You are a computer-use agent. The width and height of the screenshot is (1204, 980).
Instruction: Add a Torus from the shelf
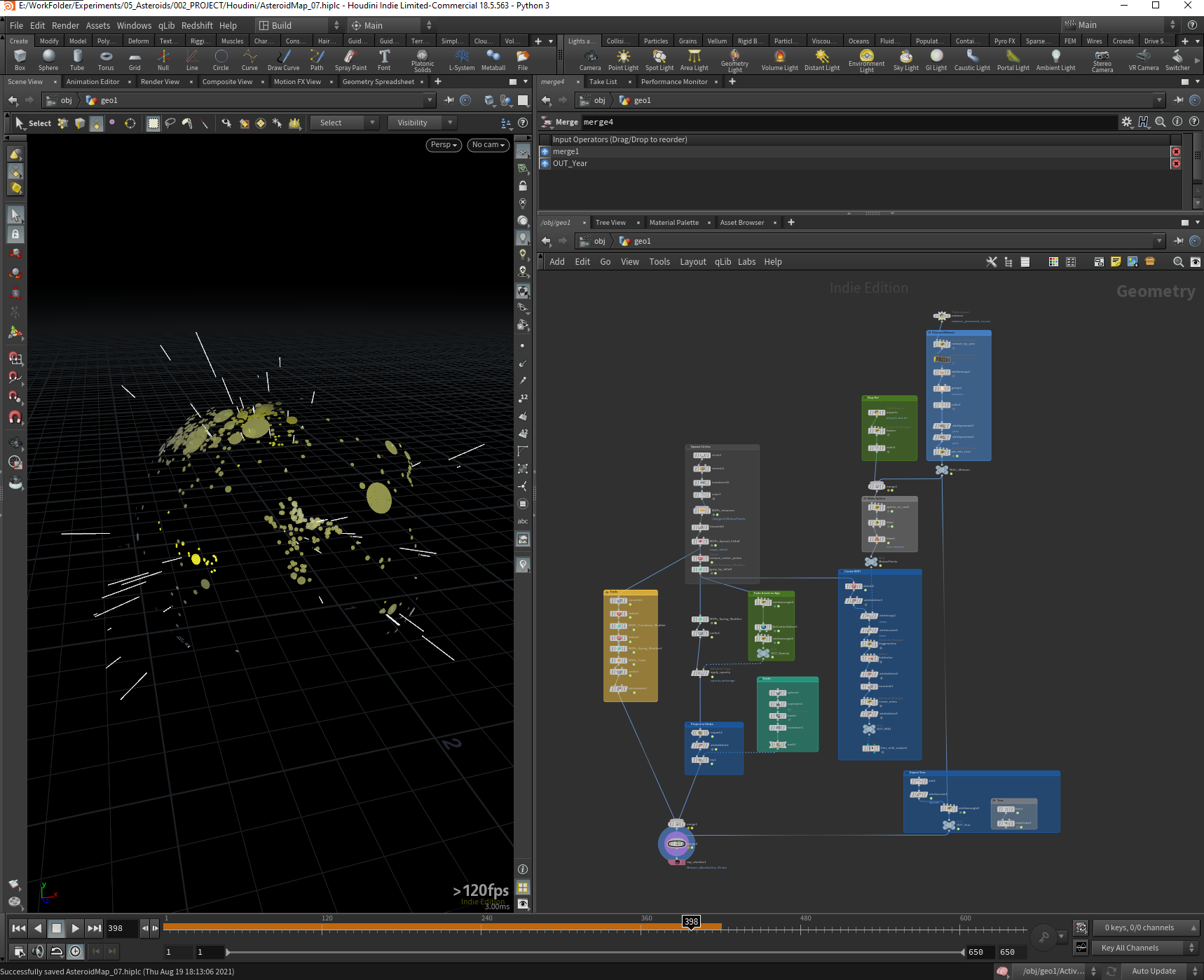pyautogui.click(x=106, y=60)
